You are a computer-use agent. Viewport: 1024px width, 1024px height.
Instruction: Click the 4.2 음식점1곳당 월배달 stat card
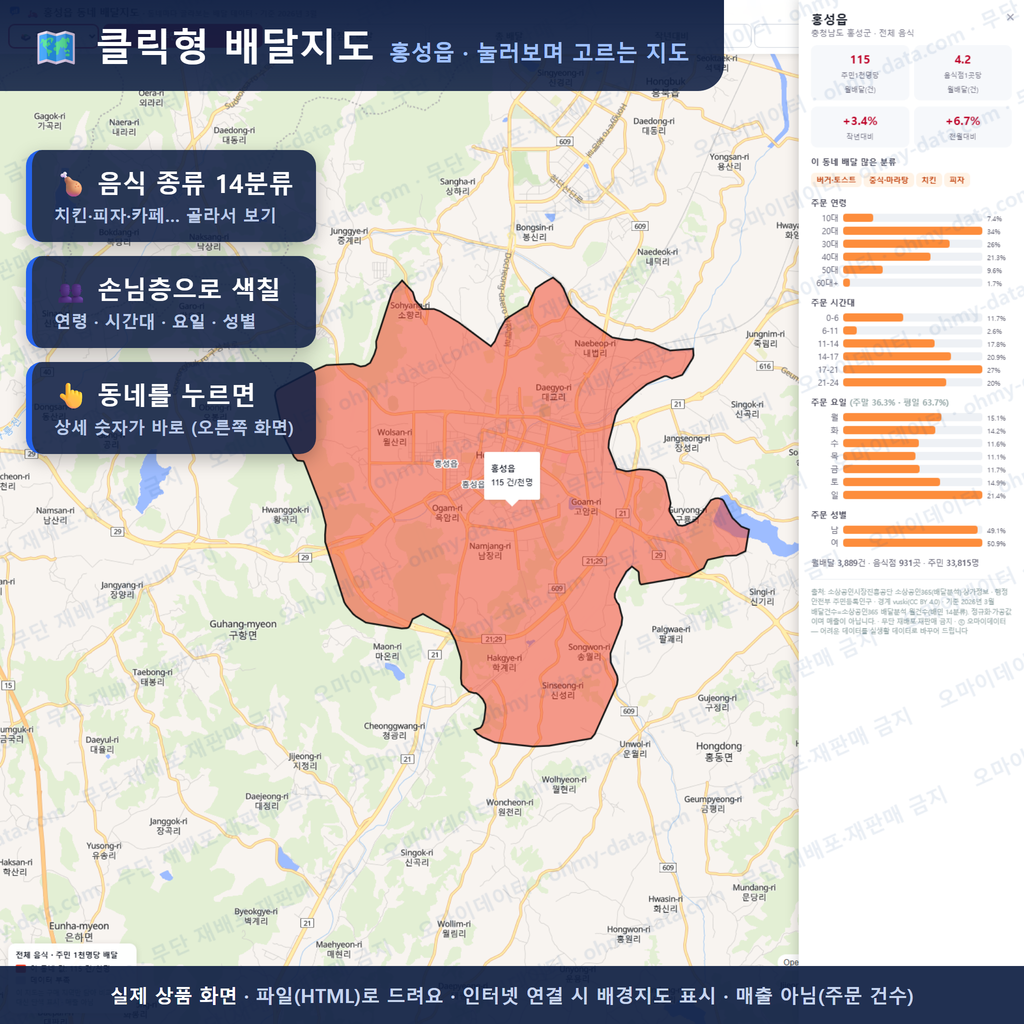click(x=962, y=72)
